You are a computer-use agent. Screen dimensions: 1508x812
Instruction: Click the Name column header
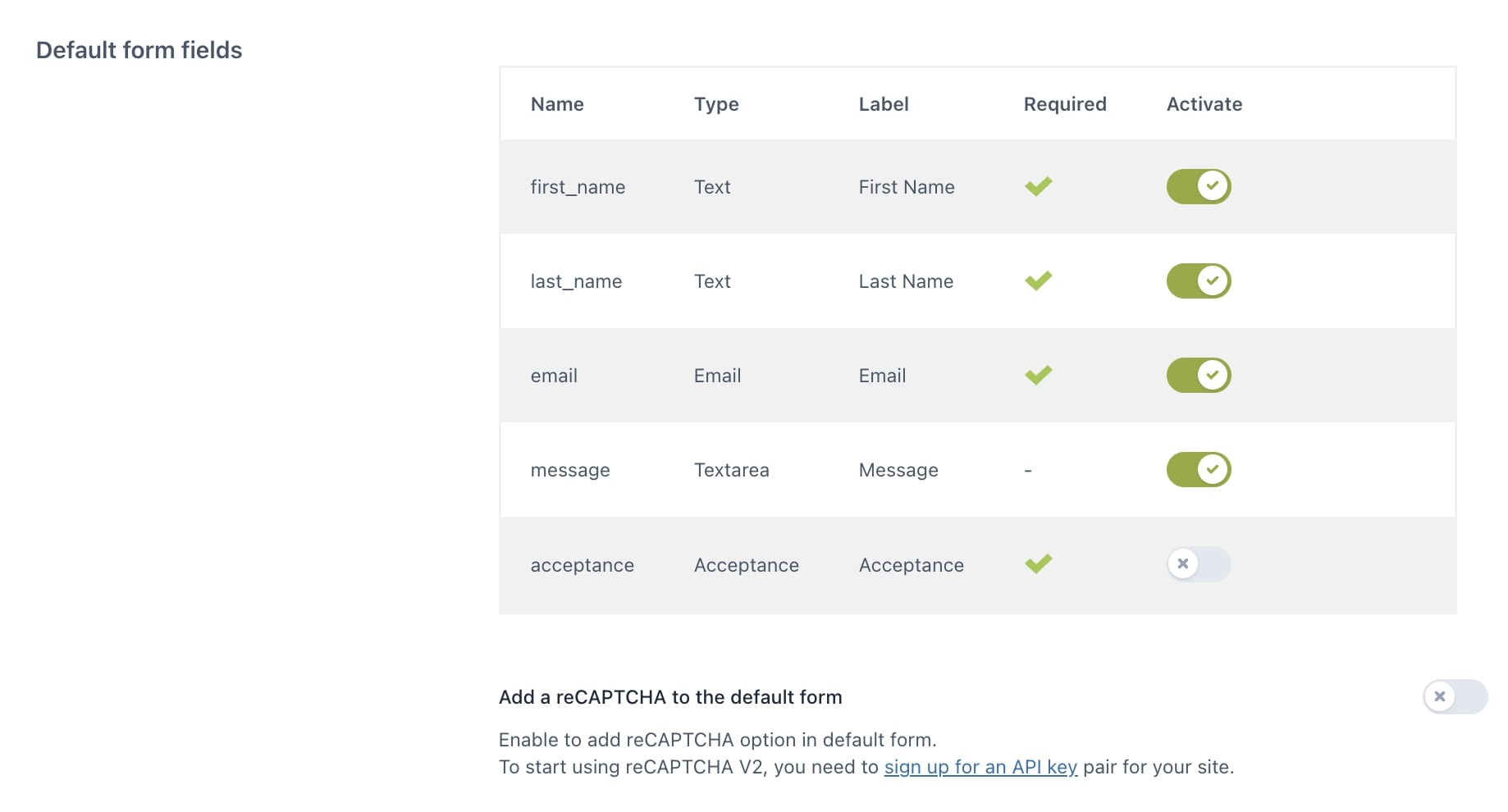coord(557,104)
